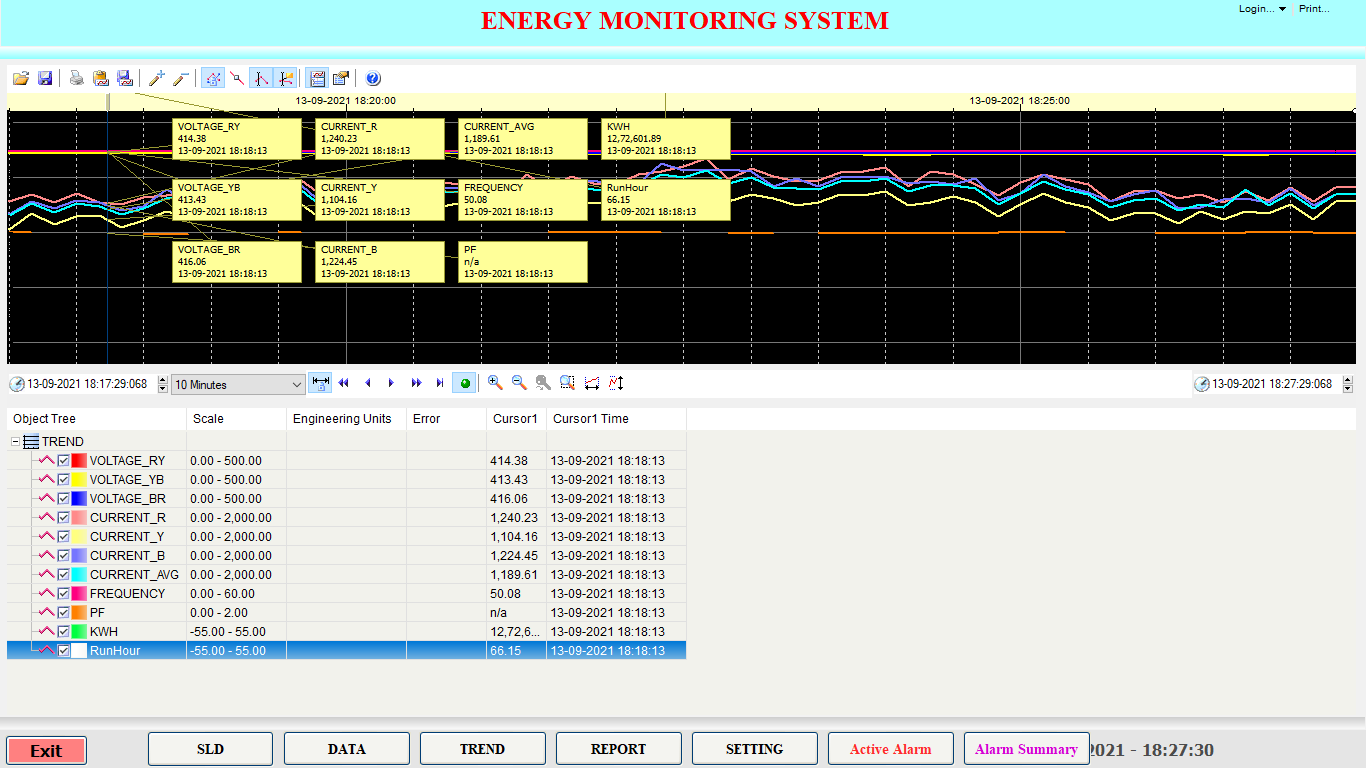Save the trend with the floppy disk icon

[45, 78]
